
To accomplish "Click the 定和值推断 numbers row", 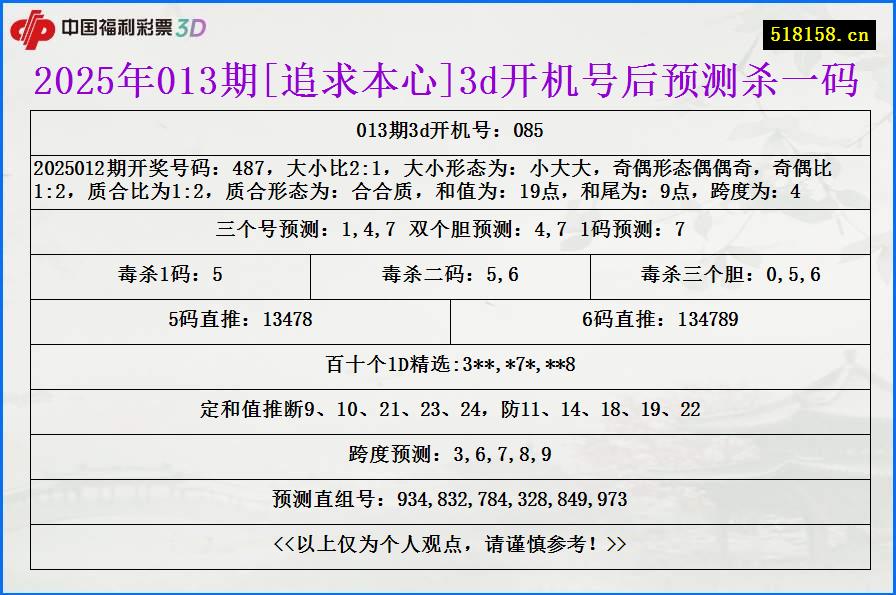I will [x=448, y=410].
